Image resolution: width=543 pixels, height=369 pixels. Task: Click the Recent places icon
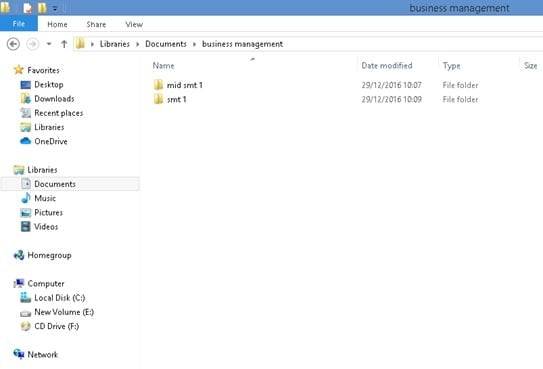(26, 113)
